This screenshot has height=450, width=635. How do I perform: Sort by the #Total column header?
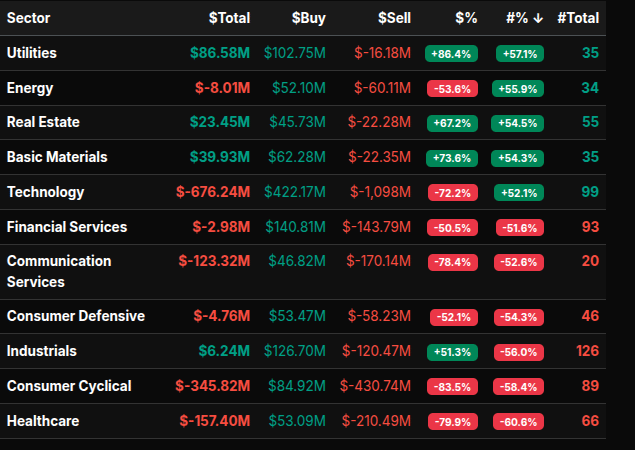tap(578, 18)
